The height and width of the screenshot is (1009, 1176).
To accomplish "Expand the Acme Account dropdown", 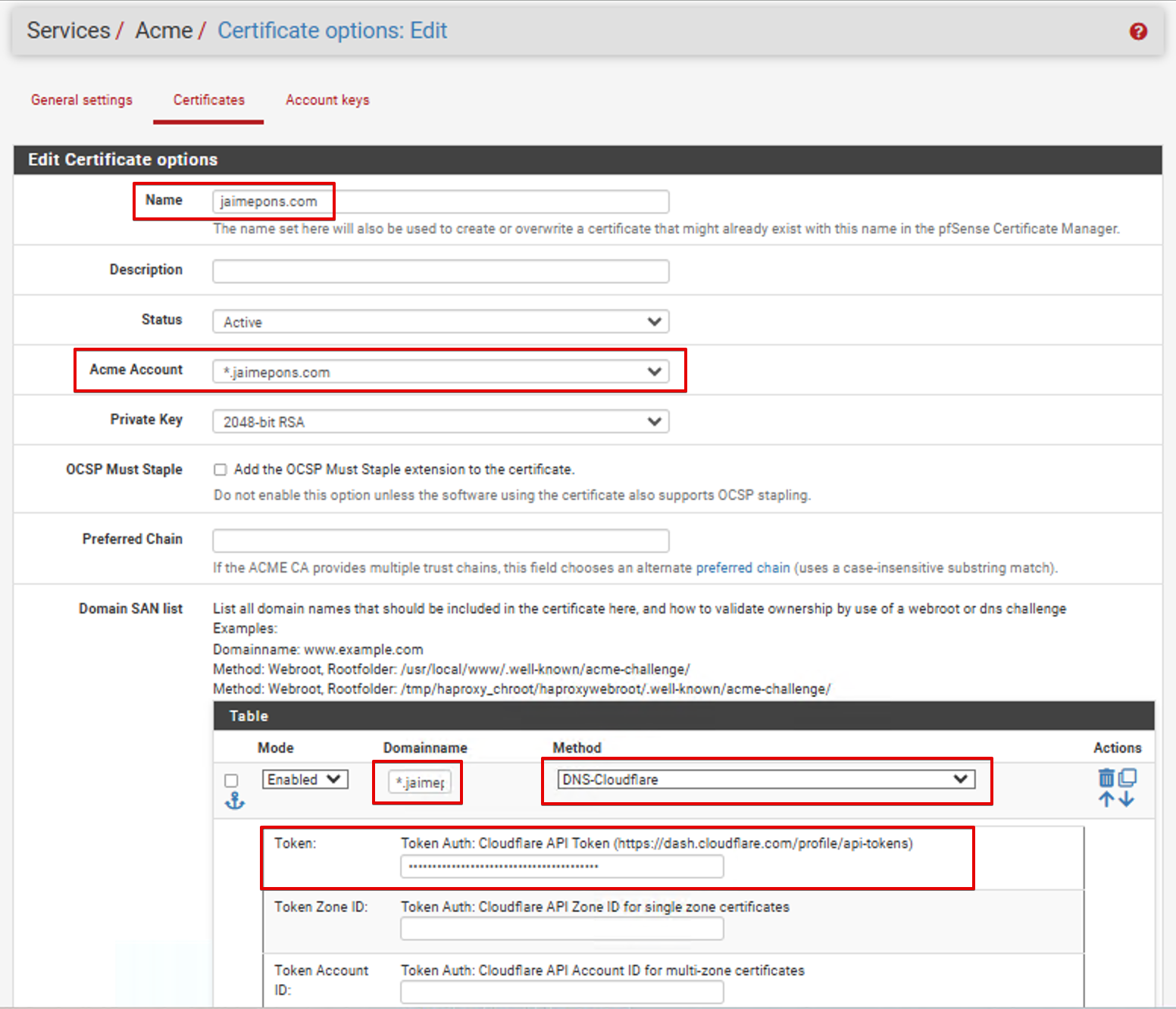I will click(440, 372).
